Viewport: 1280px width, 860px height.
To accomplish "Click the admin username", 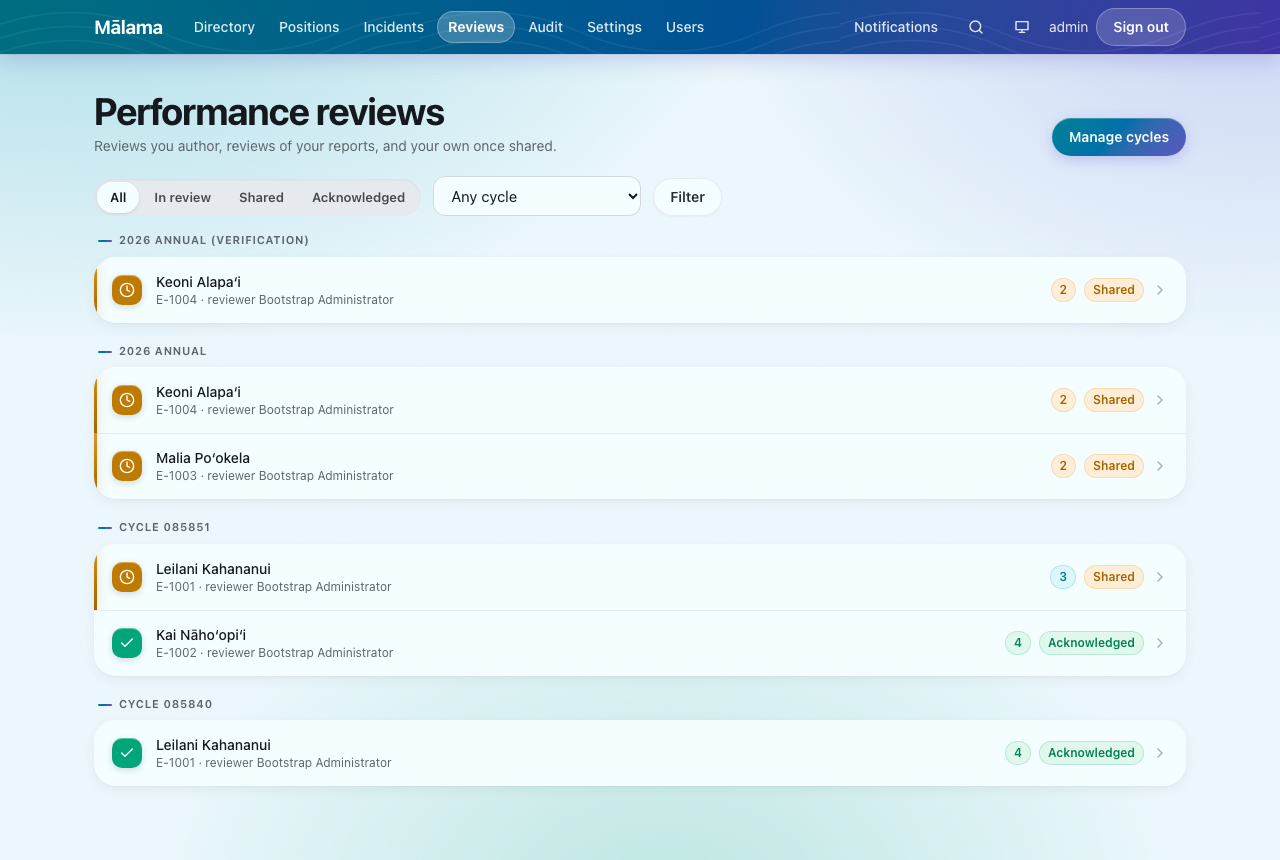I will pos(1068,27).
